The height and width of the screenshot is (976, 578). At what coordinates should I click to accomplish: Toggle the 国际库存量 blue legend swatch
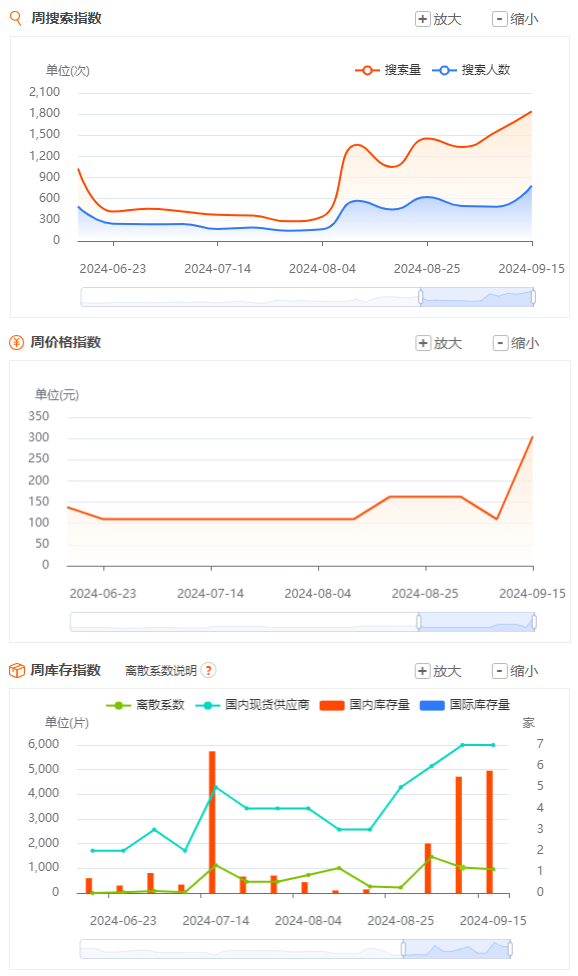click(432, 705)
